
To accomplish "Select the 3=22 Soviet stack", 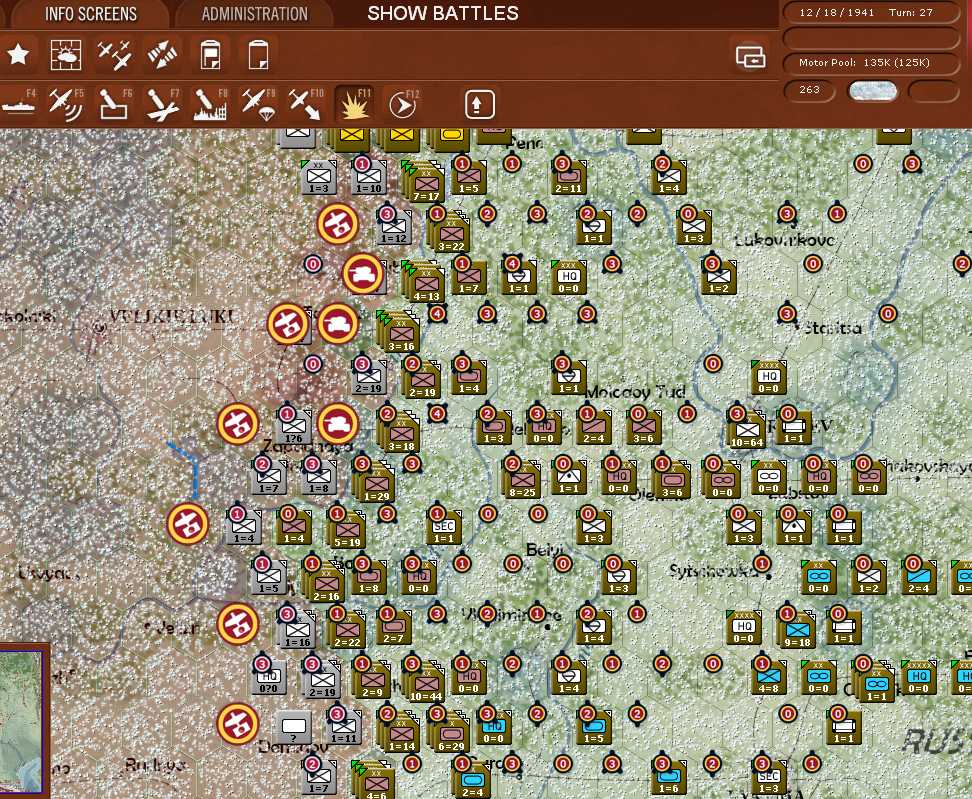I will tap(450, 233).
